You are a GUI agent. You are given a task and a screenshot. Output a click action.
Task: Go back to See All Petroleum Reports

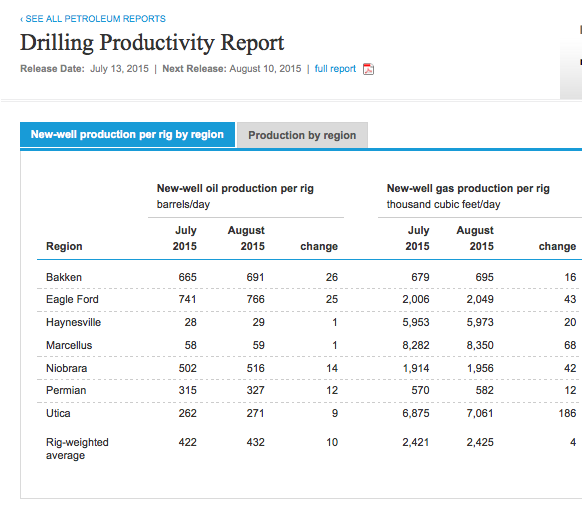tap(93, 19)
